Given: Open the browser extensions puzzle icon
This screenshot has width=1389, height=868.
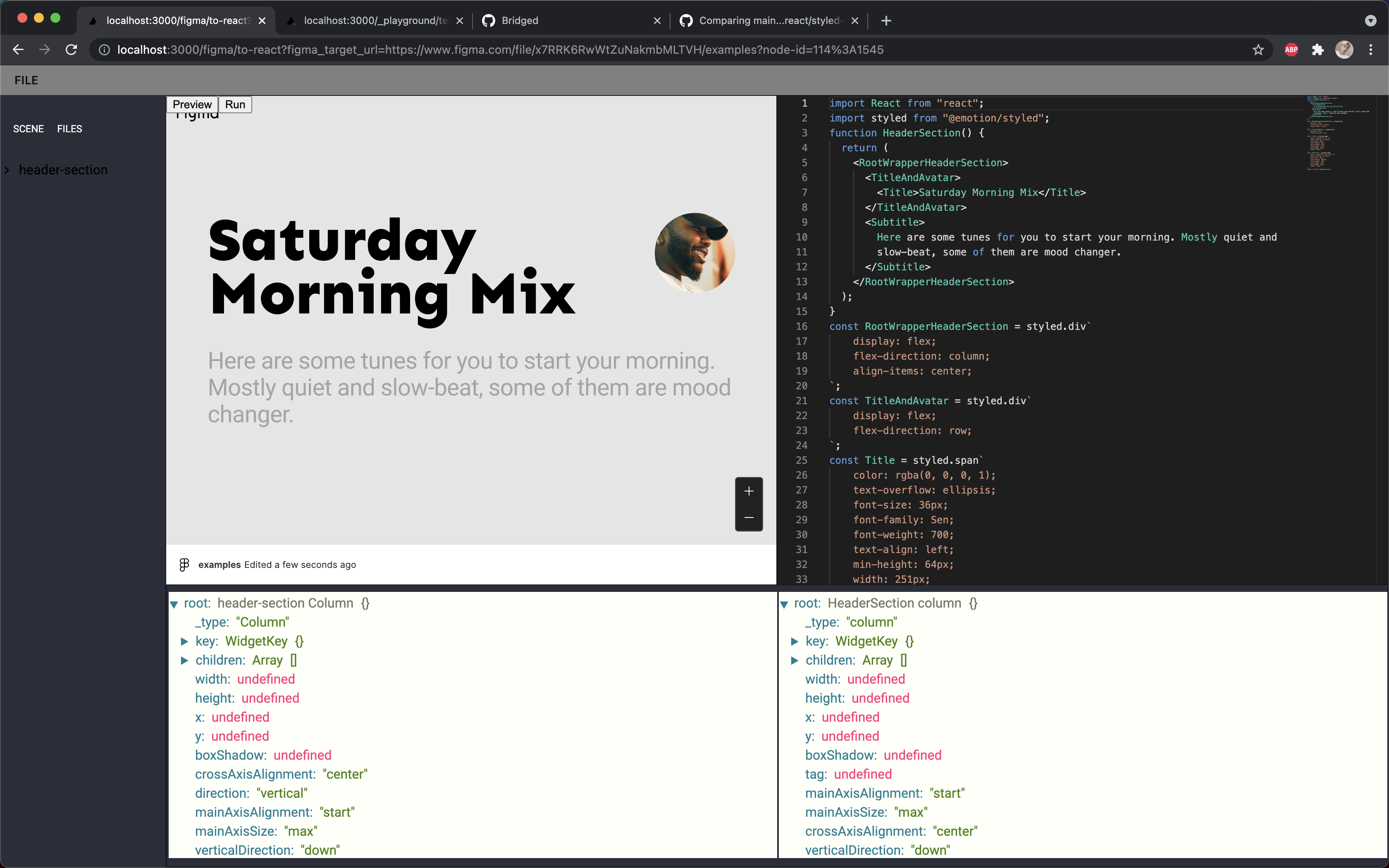Looking at the screenshot, I should [1318, 50].
